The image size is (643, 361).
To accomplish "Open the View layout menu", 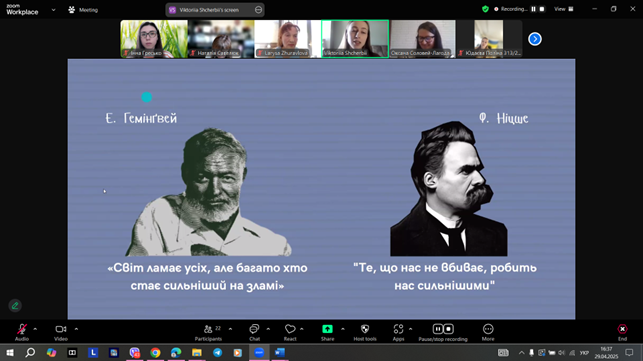I will (x=564, y=9).
